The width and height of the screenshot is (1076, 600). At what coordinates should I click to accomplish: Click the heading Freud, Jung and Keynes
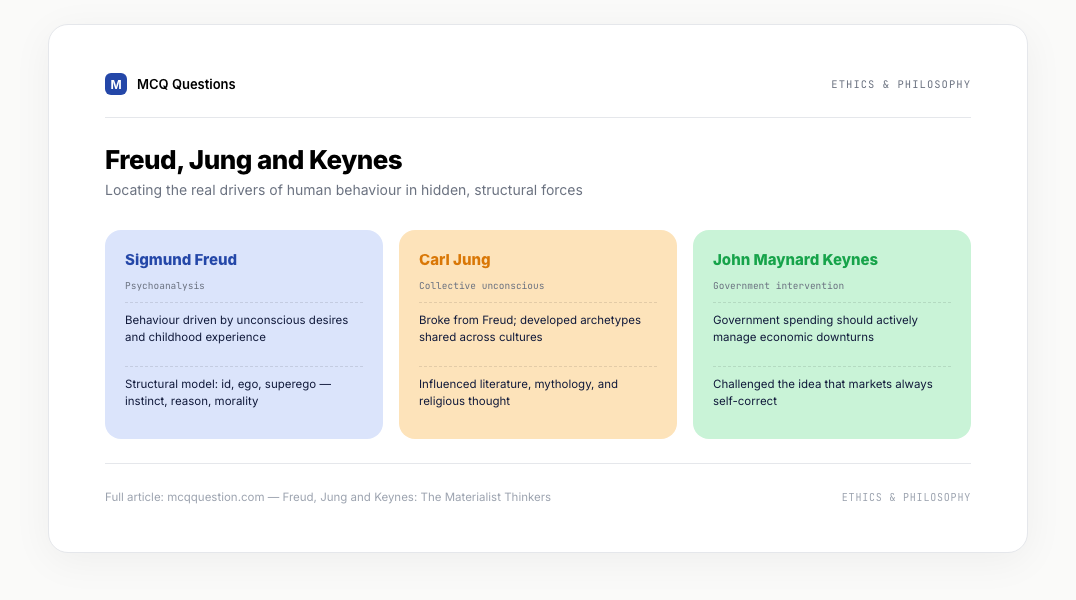[x=253, y=160]
